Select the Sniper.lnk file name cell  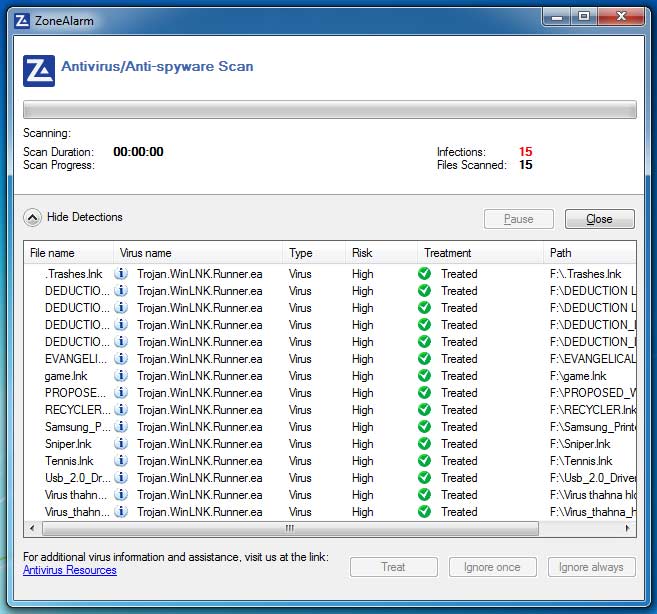[68, 444]
